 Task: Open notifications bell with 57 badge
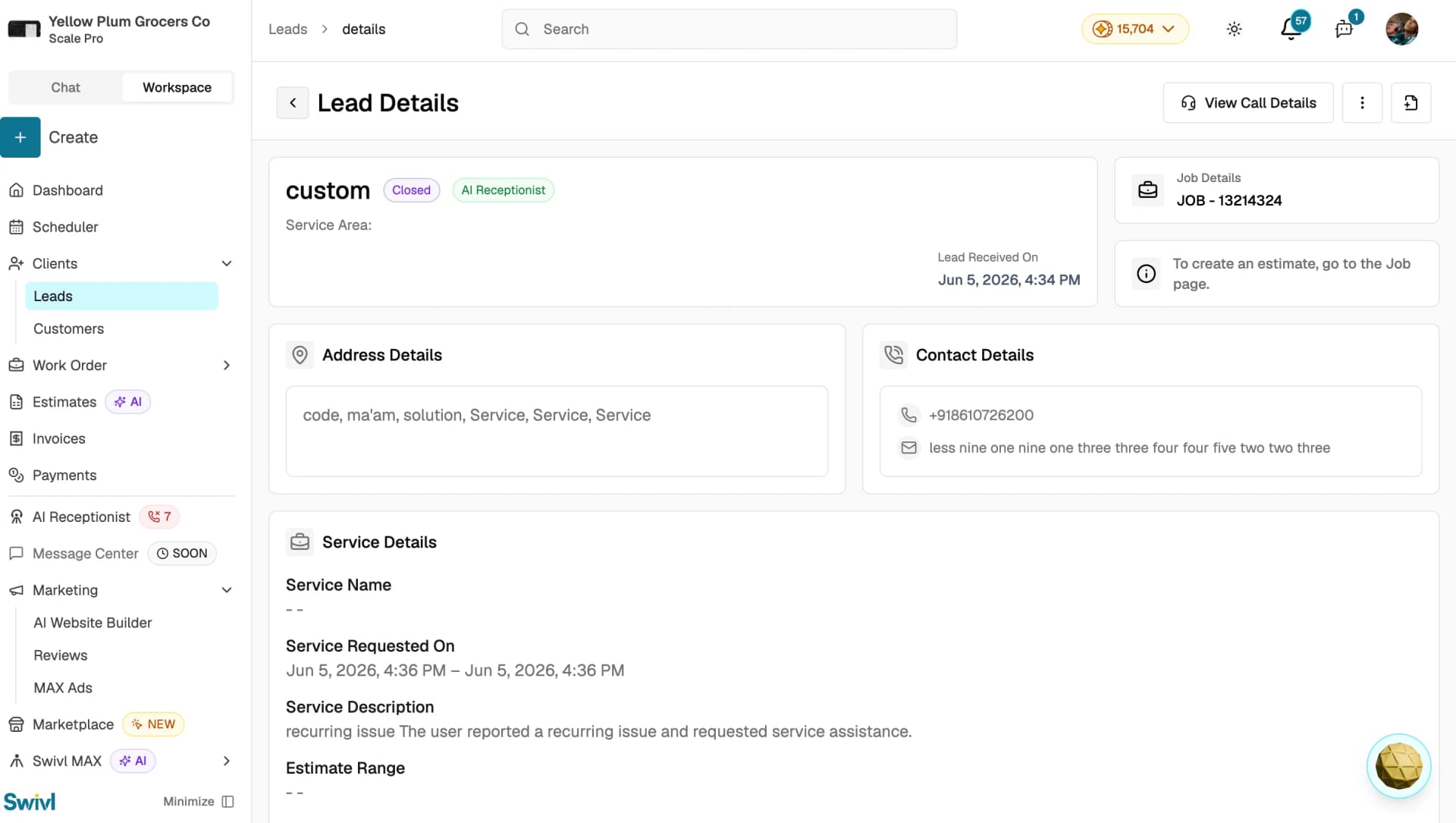pyautogui.click(x=1291, y=29)
